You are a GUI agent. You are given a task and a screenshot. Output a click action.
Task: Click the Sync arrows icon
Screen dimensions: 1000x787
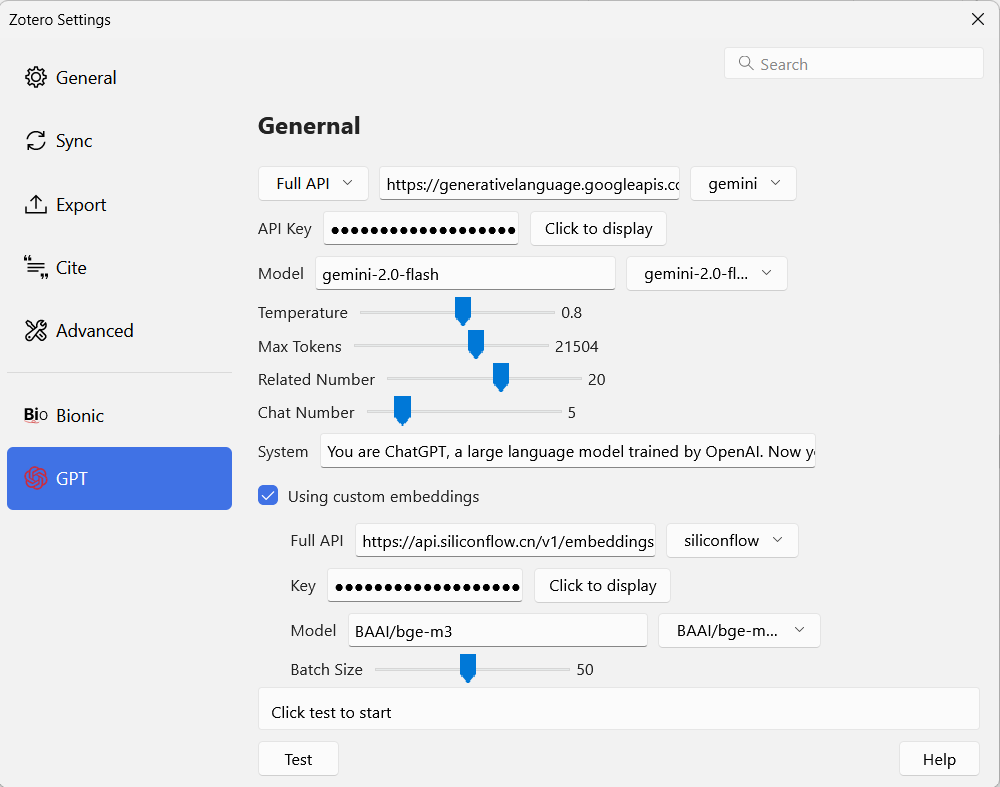[x=36, y=141]
